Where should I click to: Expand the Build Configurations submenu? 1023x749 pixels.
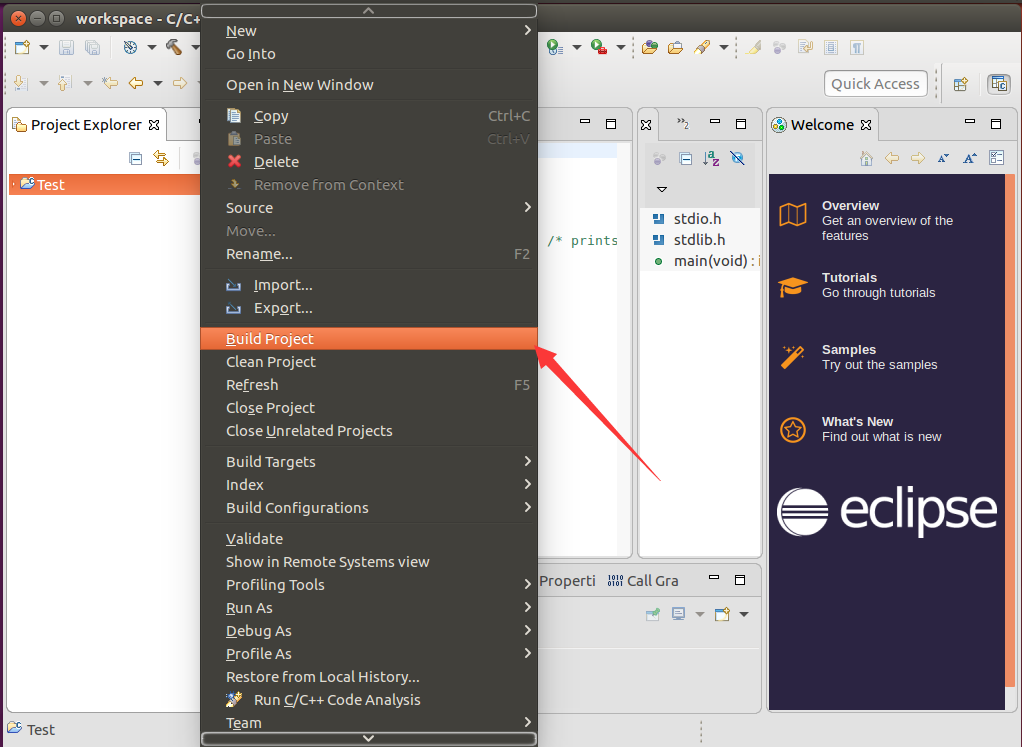coord(369,508)
